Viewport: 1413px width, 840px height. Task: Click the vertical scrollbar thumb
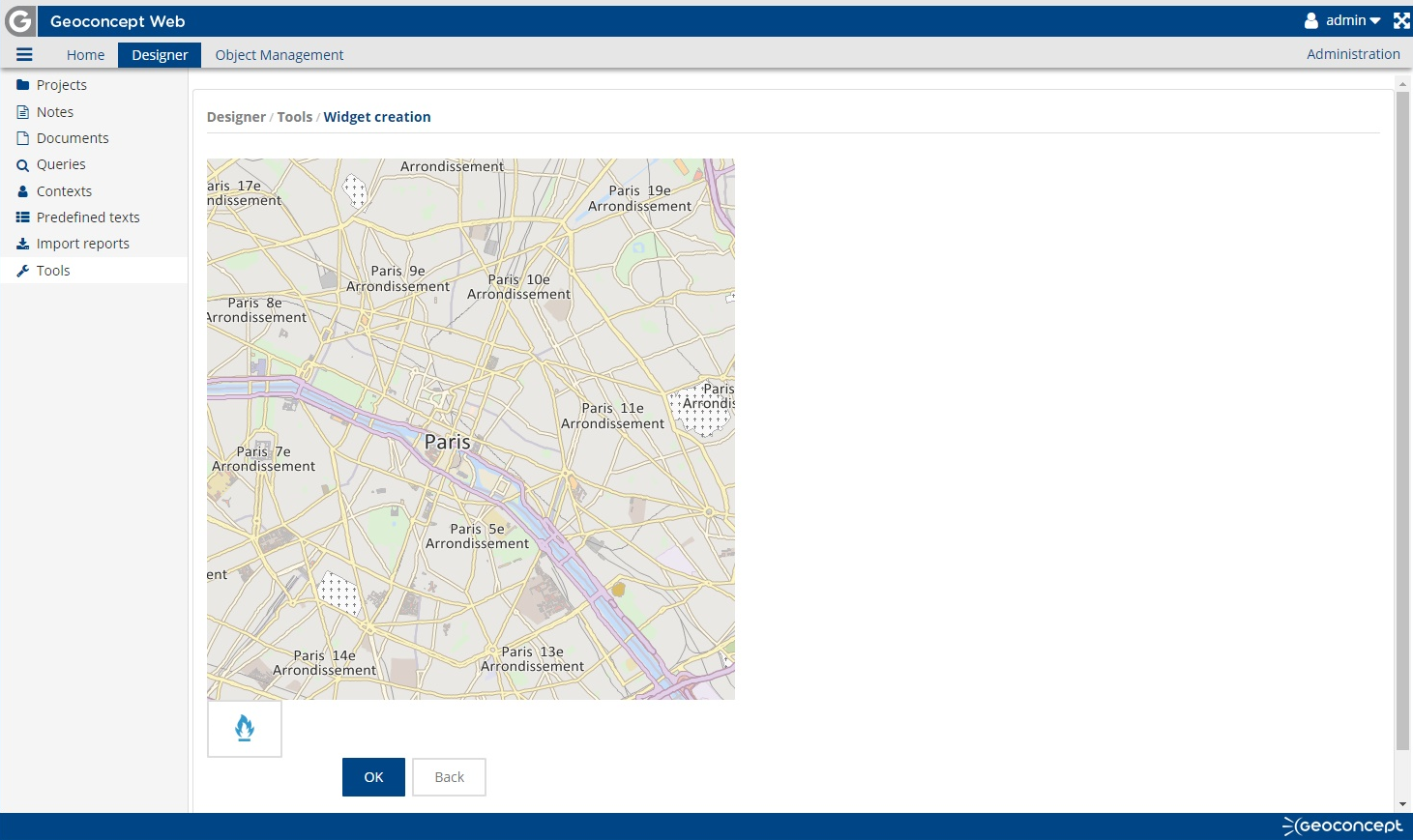tap(1402, 420)
